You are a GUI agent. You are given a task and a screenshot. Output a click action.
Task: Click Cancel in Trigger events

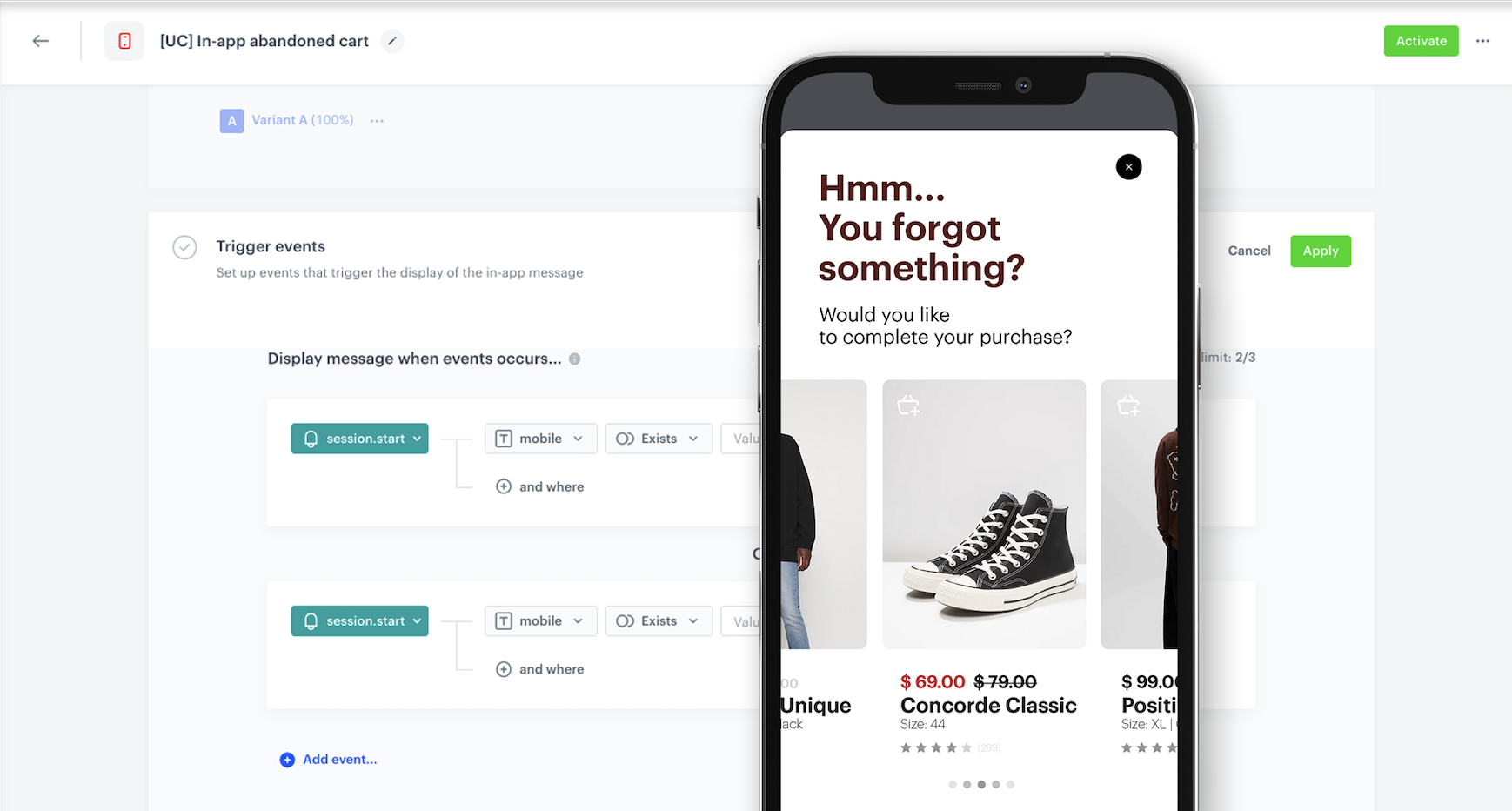pyautogui.click(x=1248, y=251)
